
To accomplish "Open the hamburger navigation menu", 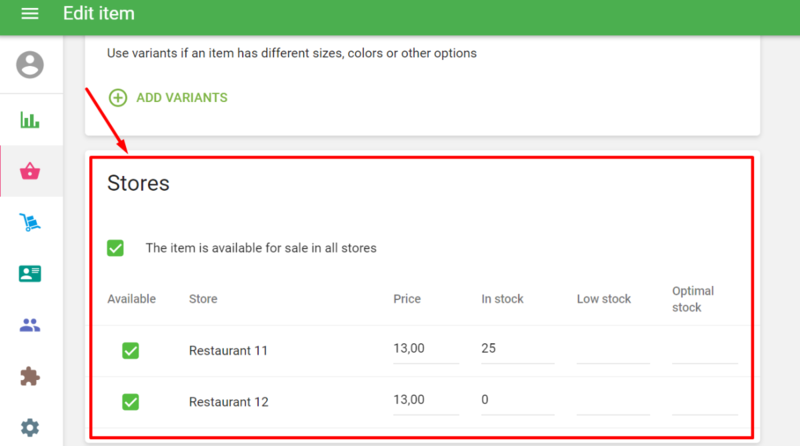I will point(30,14).
